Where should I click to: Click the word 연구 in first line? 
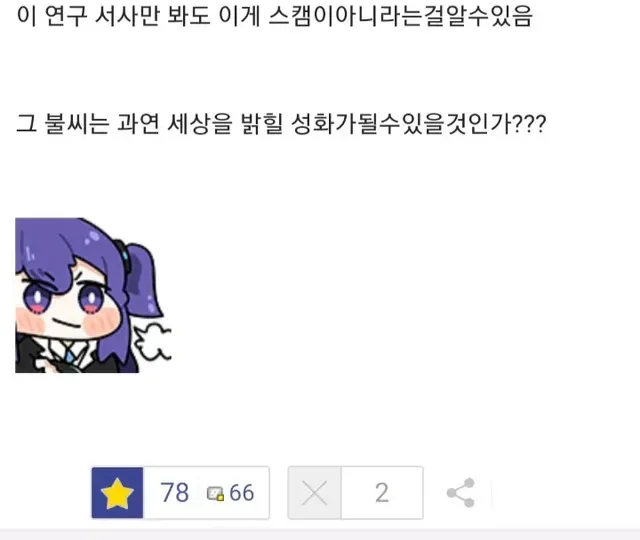[x=65, y=16]
